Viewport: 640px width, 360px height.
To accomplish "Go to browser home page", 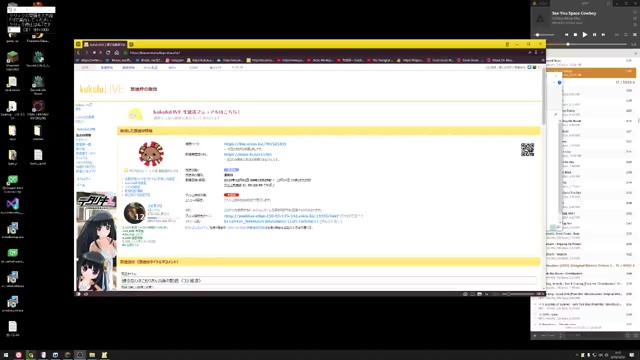I will point(116,53).
